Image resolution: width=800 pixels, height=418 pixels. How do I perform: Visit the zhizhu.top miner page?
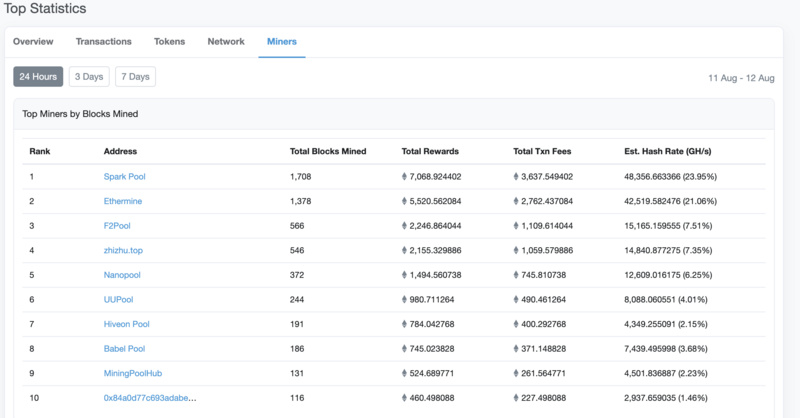pos(123,250)
